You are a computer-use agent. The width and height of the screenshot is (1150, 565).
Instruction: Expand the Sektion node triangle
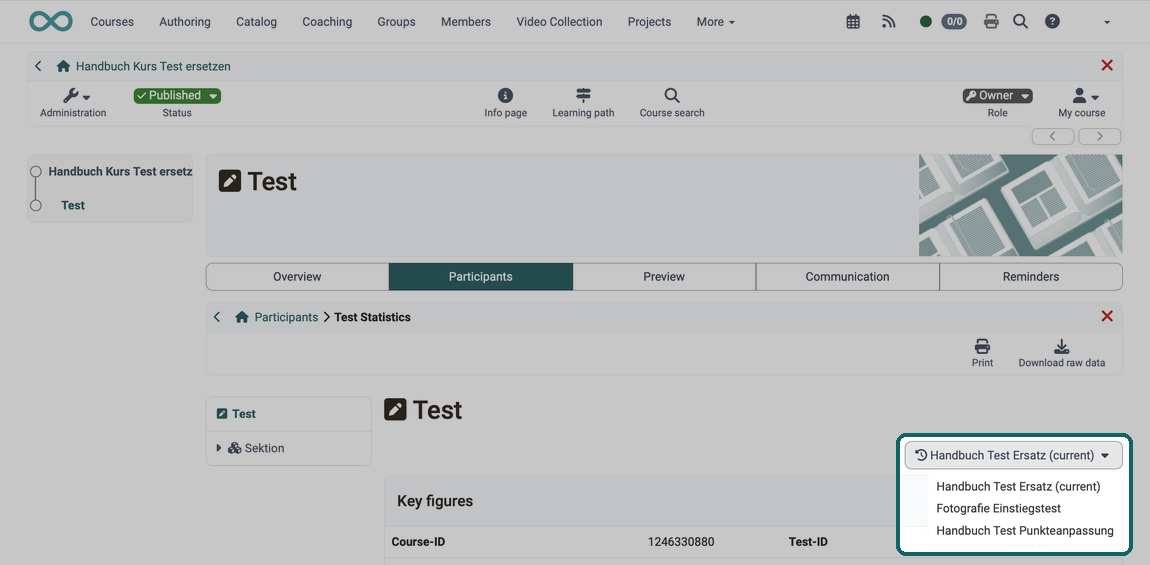tap(219, 448)
